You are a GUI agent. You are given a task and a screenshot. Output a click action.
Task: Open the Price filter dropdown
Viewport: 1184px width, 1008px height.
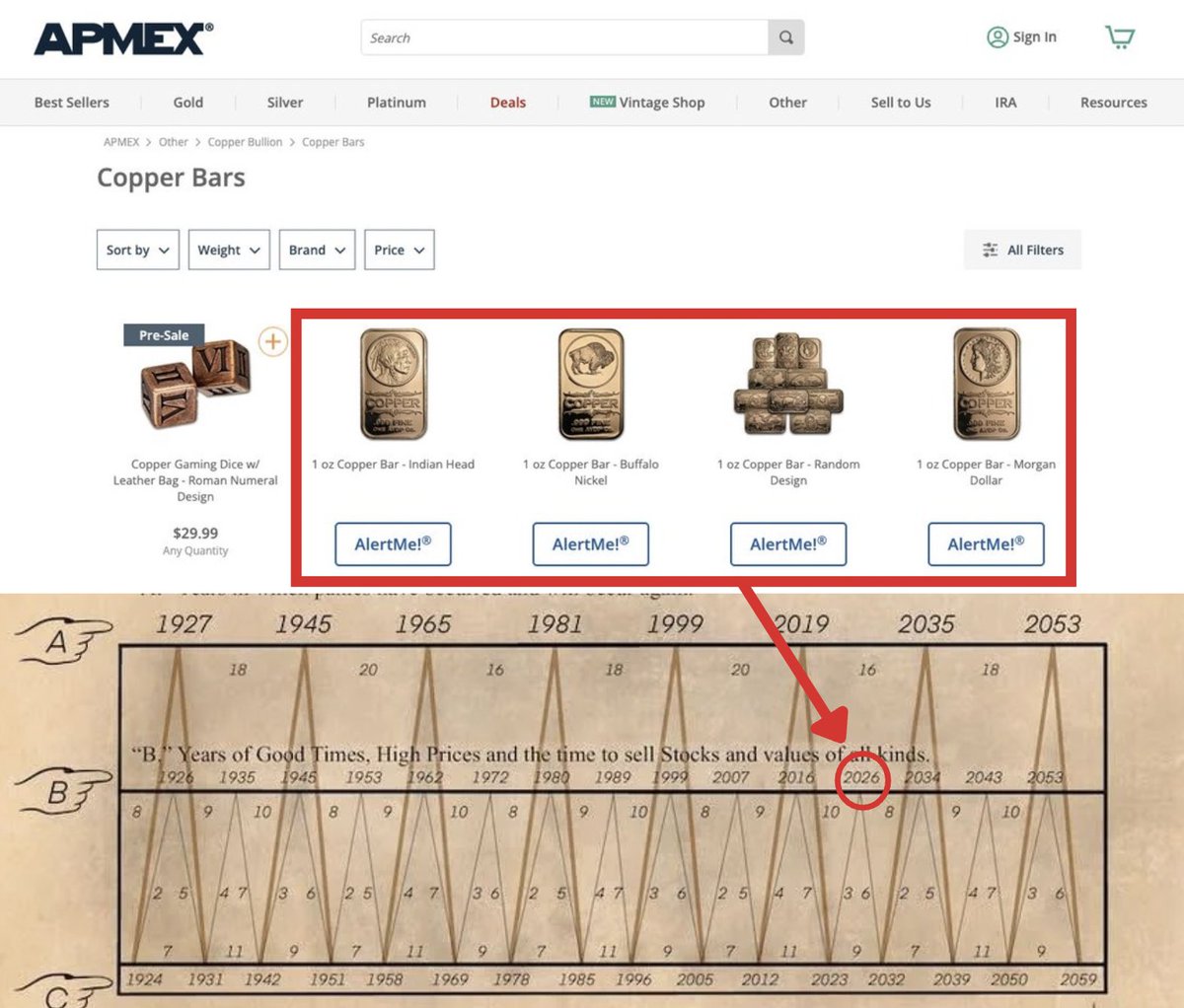[x=399, y=250]
